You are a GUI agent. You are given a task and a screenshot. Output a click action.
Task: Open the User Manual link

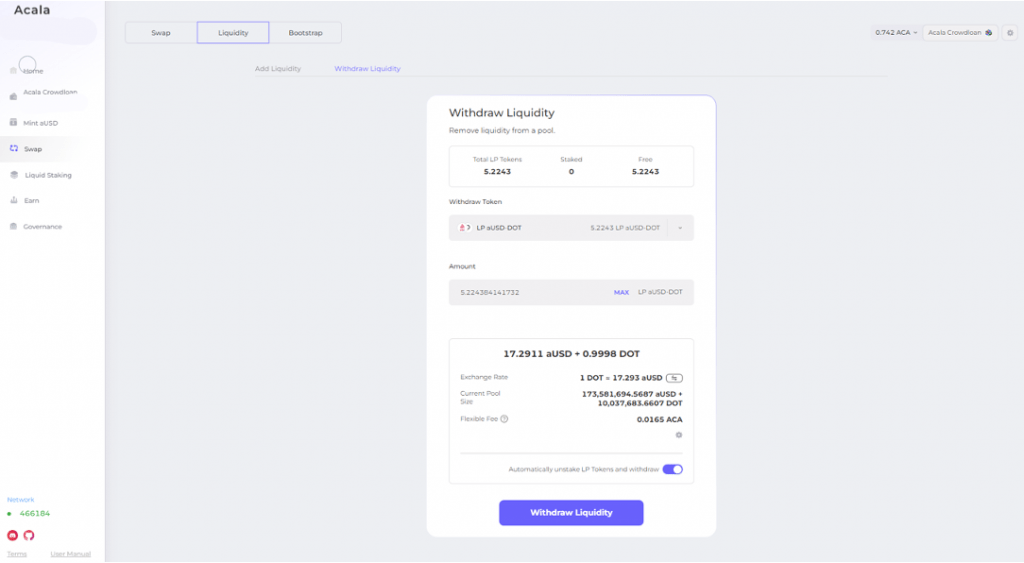(70, 554)
